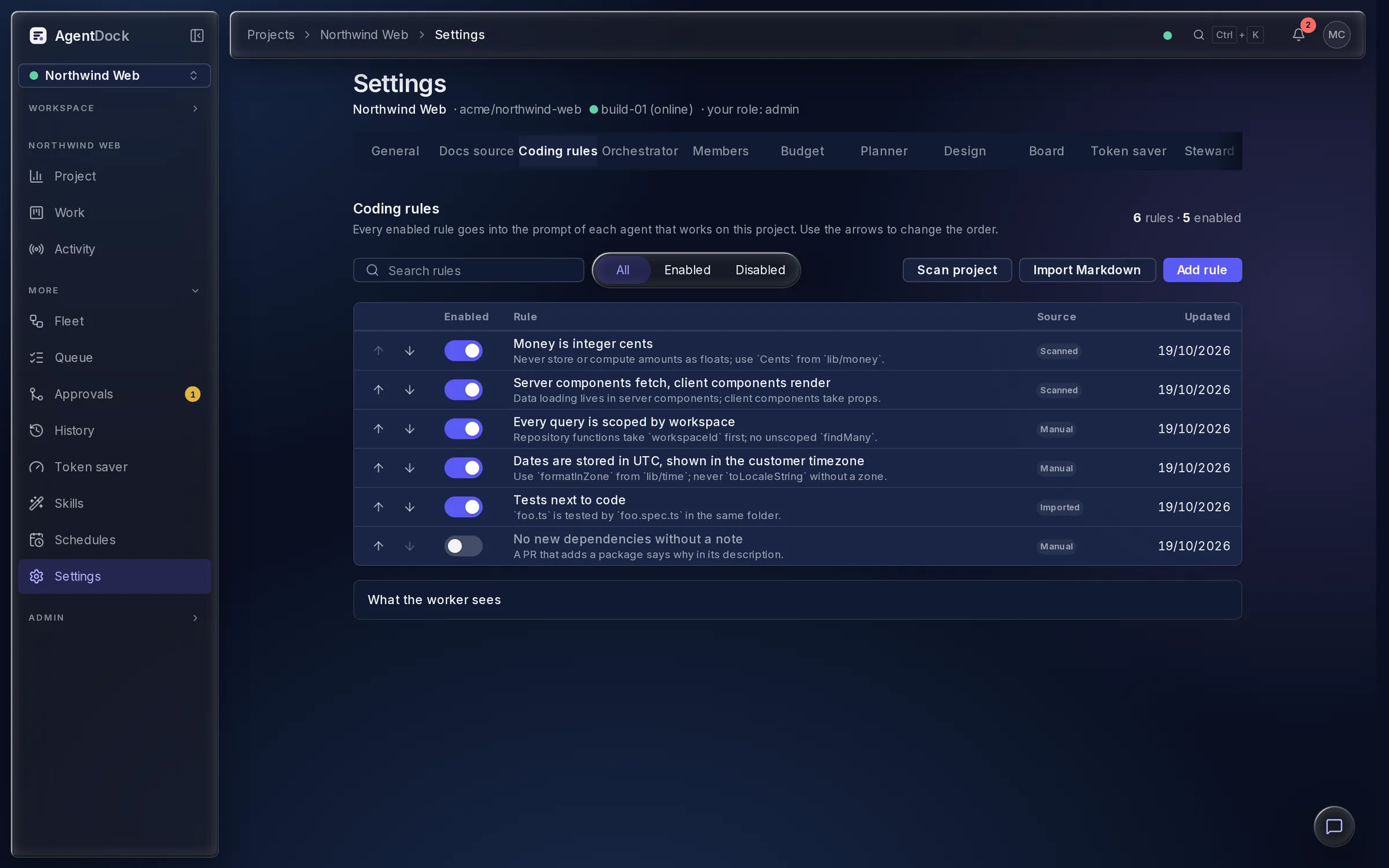This screenshot has width=1389, height=868.
Task: Open the Design tab
Action: pyautogui.click(x=965, y=151)
